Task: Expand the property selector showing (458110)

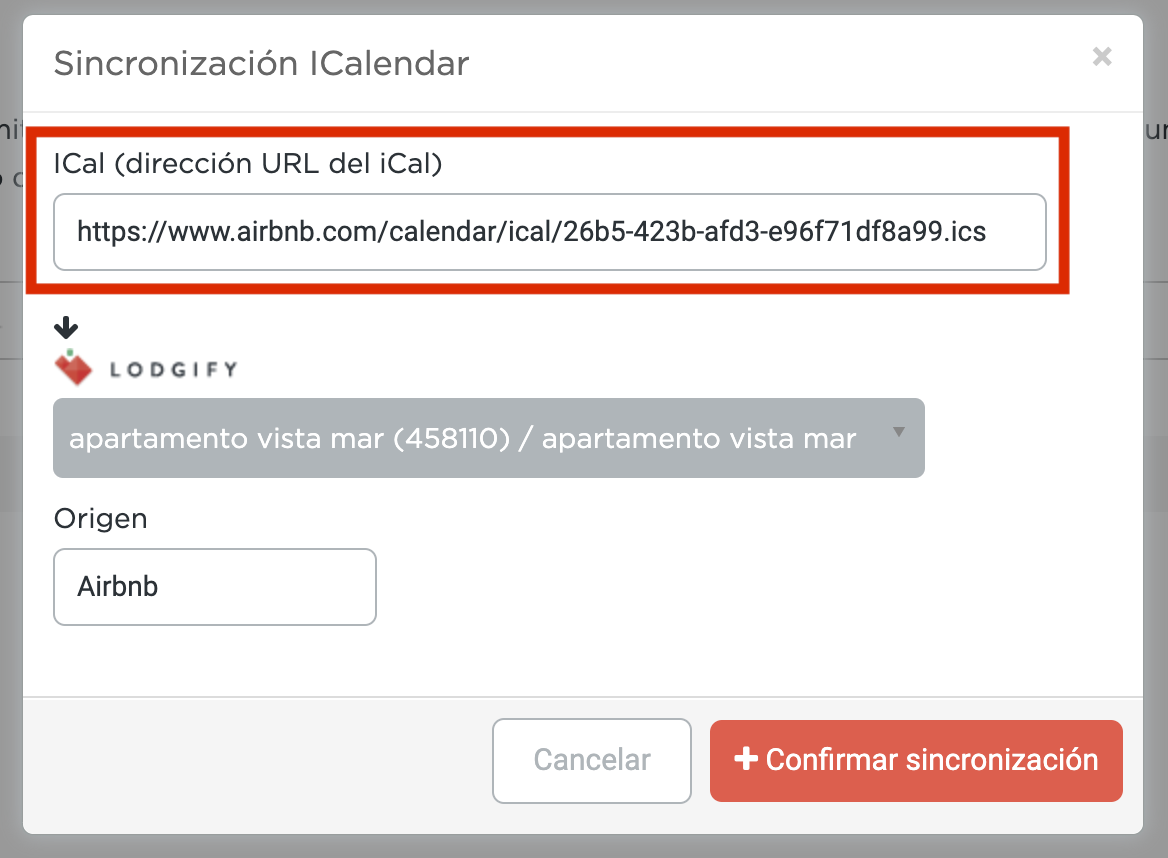Action: coord(489,438)
